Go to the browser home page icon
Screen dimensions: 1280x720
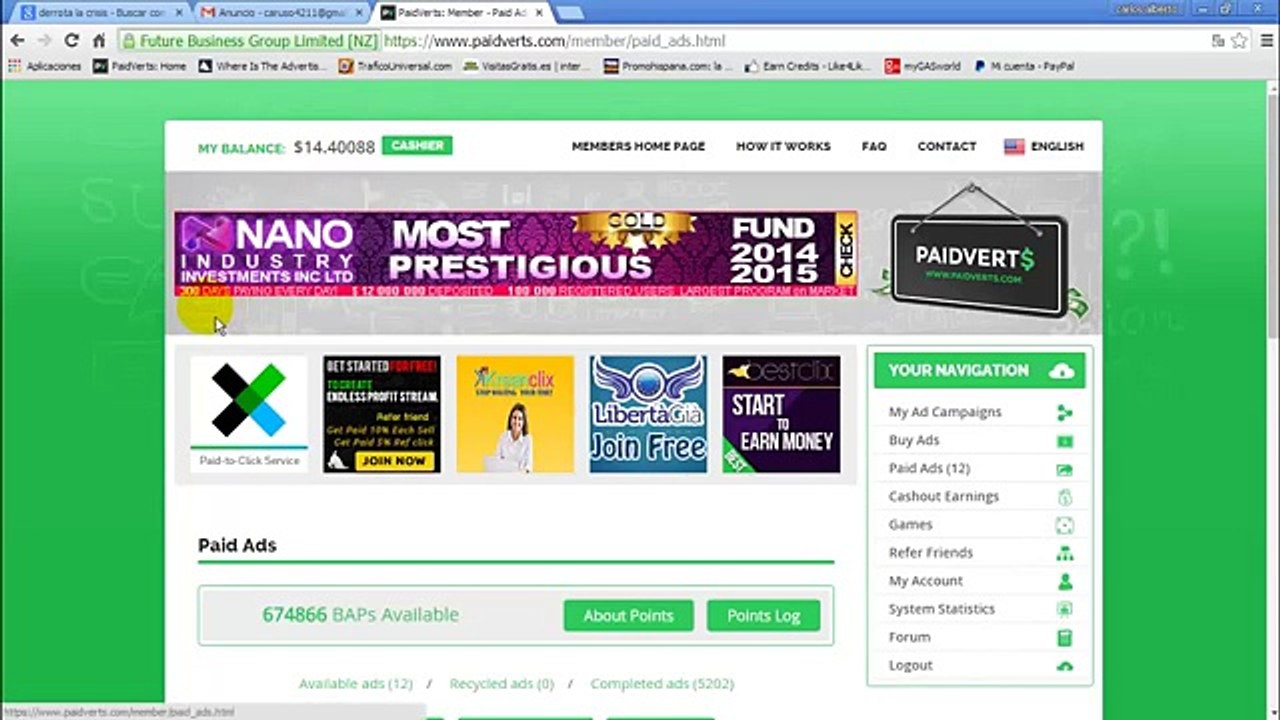coord(99,41)
